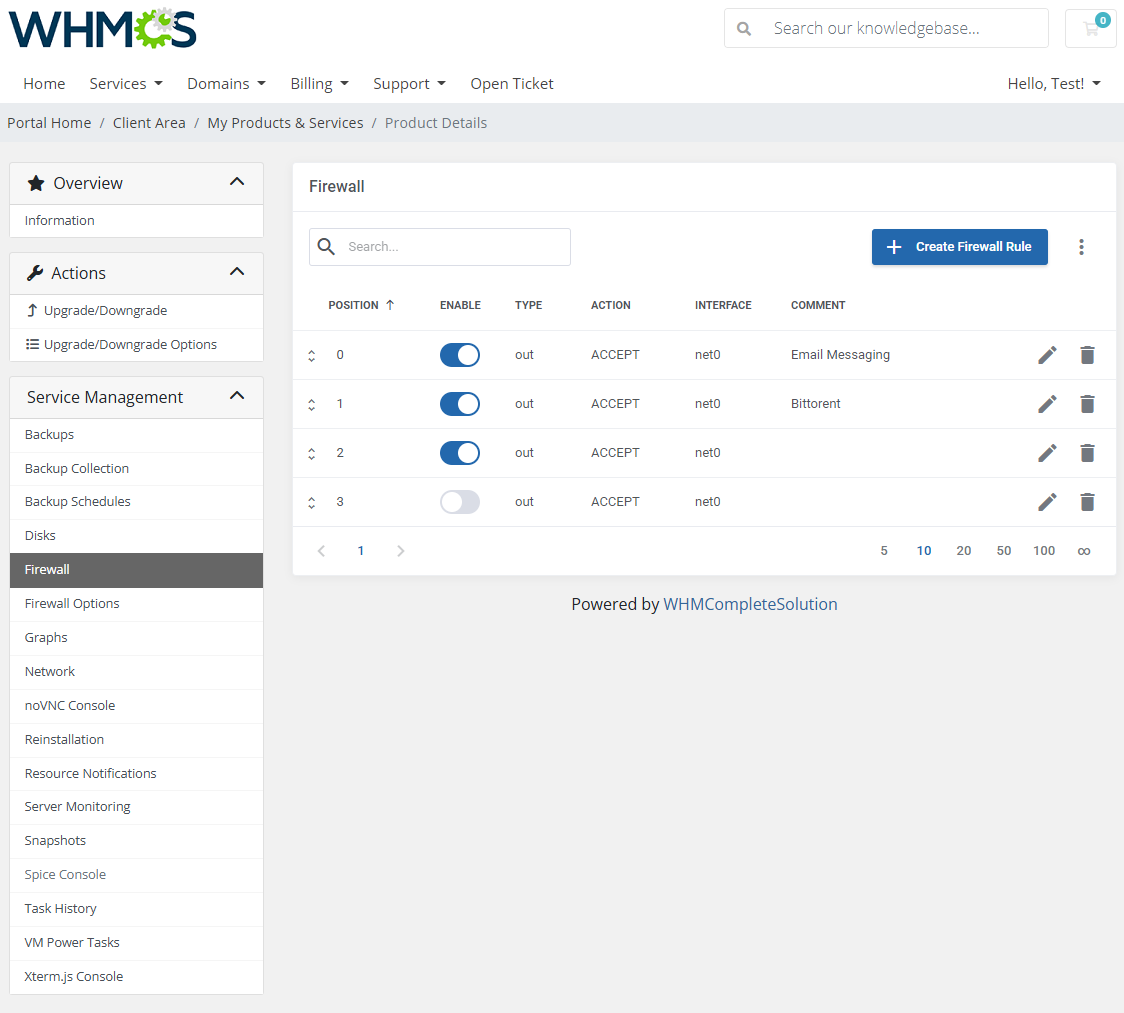Edit the Email Messaging rule
The image size is (1124, 1013).
pos(1047,355)
